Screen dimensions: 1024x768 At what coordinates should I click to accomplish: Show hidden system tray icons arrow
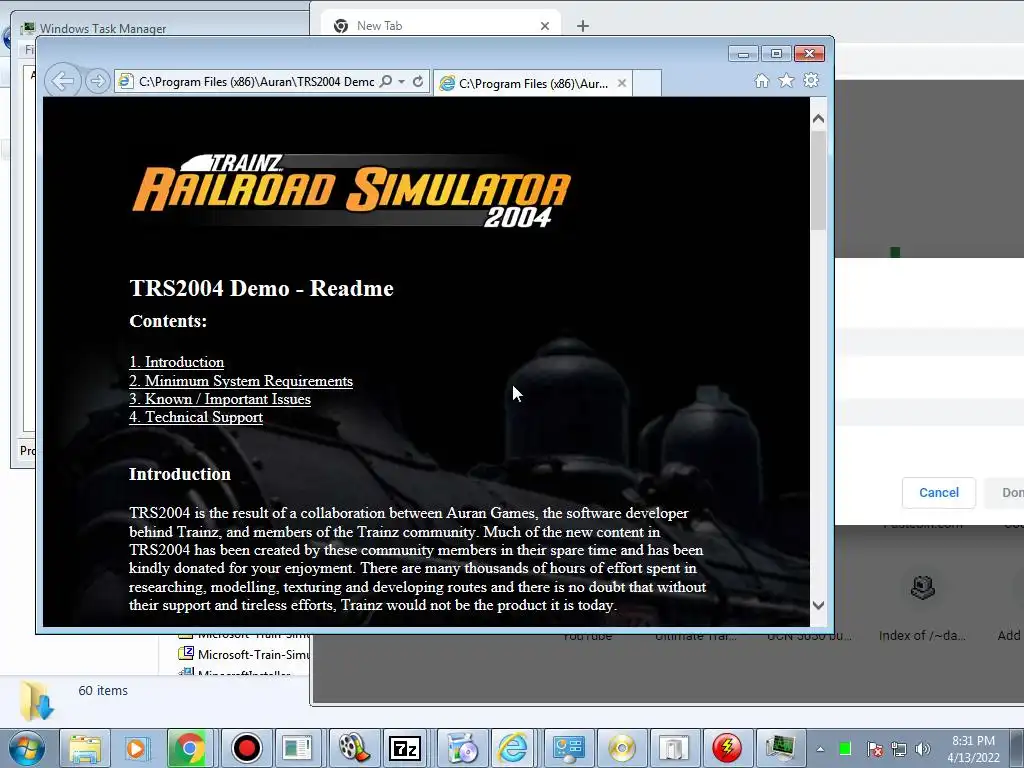point(820,749)
